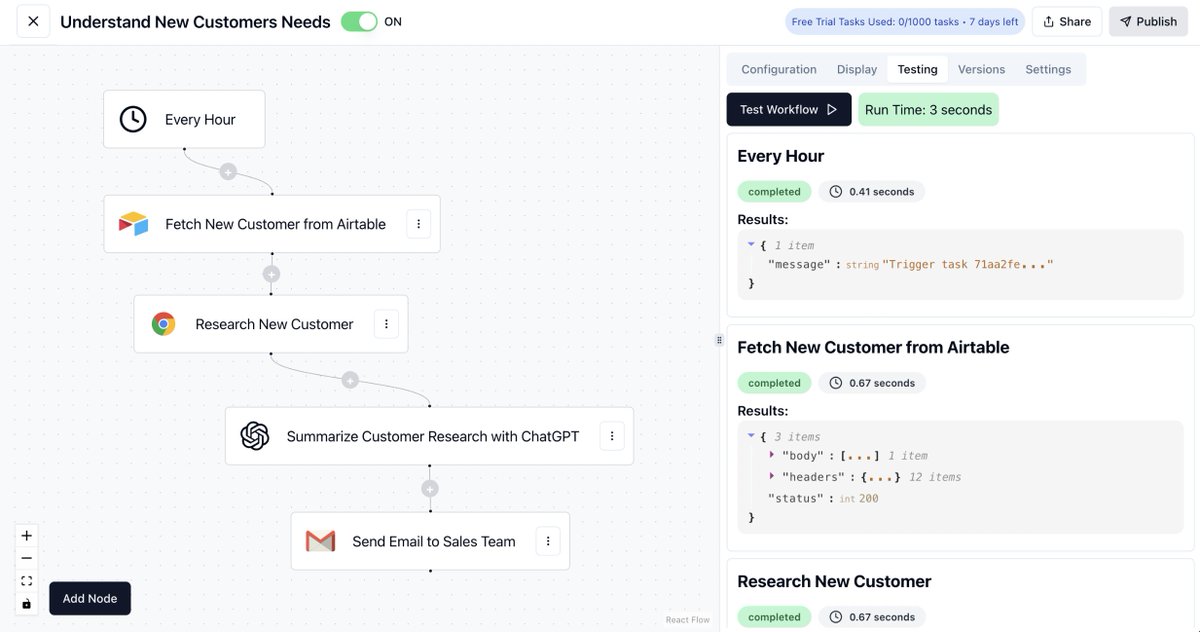
Task: Expand the "body" array in results
Action: click(772, 455)
